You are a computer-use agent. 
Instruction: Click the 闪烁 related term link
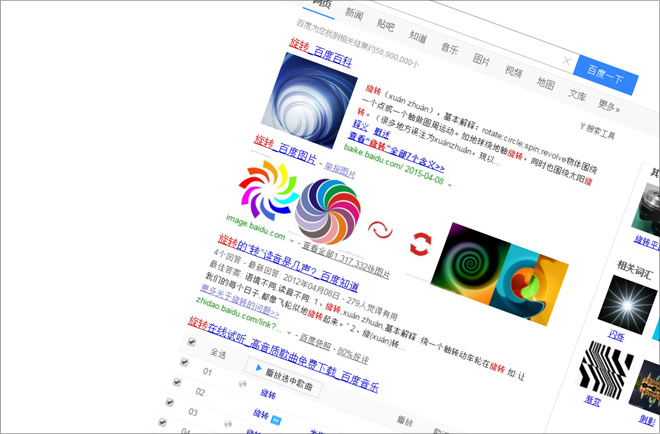[x=616, y=335]
